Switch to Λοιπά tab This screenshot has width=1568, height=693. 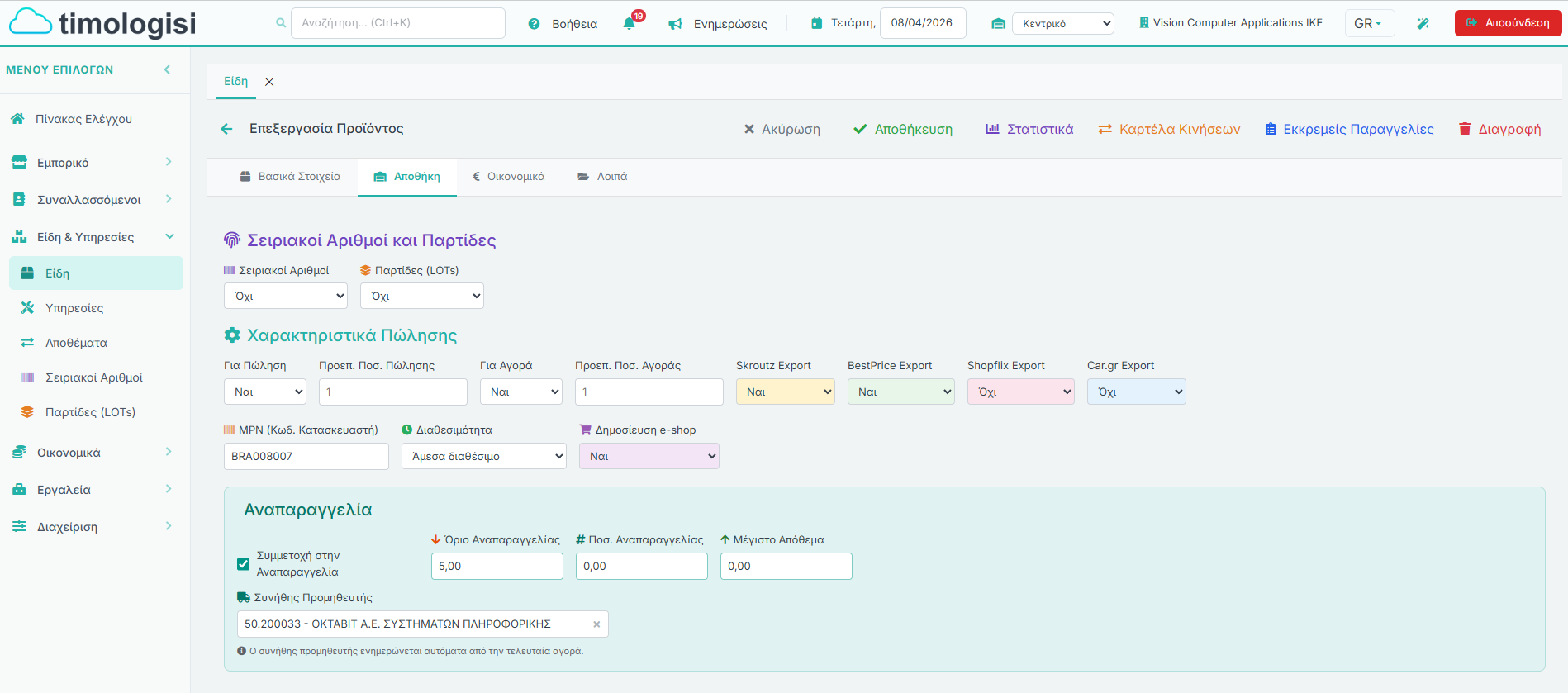602,177
